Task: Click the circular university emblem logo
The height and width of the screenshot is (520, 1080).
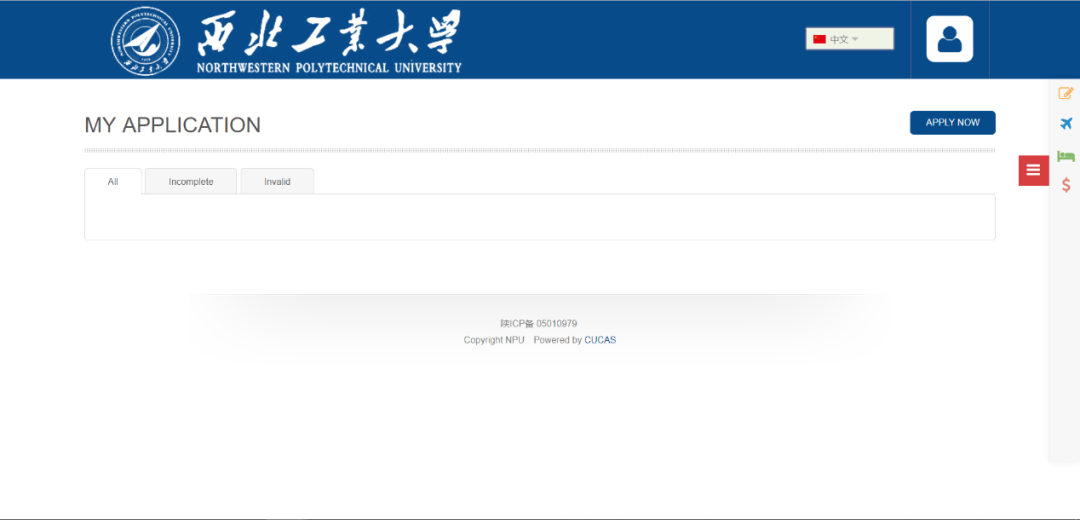Action: point(145,41)
